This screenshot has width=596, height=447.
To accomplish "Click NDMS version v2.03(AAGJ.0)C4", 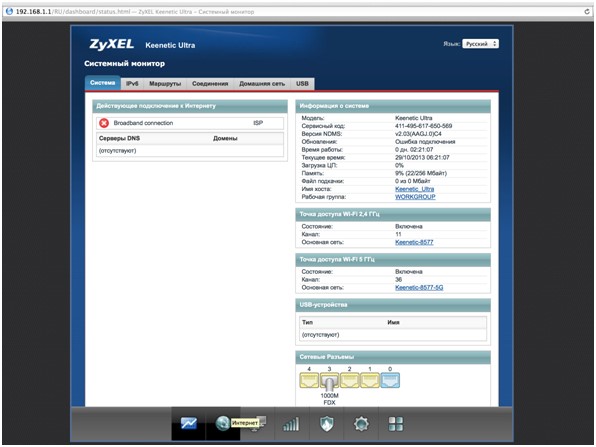I will click(x=418, y=134).
